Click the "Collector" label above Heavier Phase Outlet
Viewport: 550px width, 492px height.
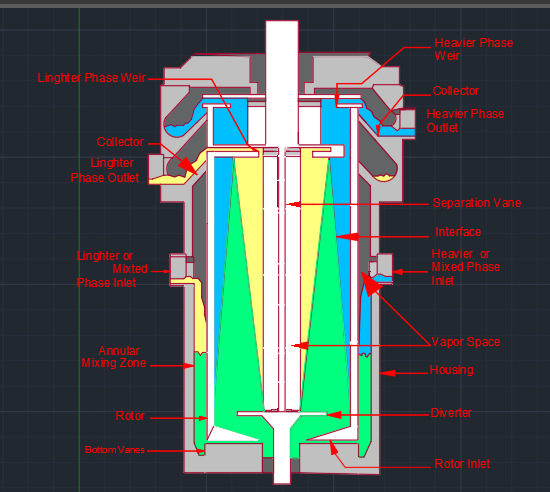456,91
